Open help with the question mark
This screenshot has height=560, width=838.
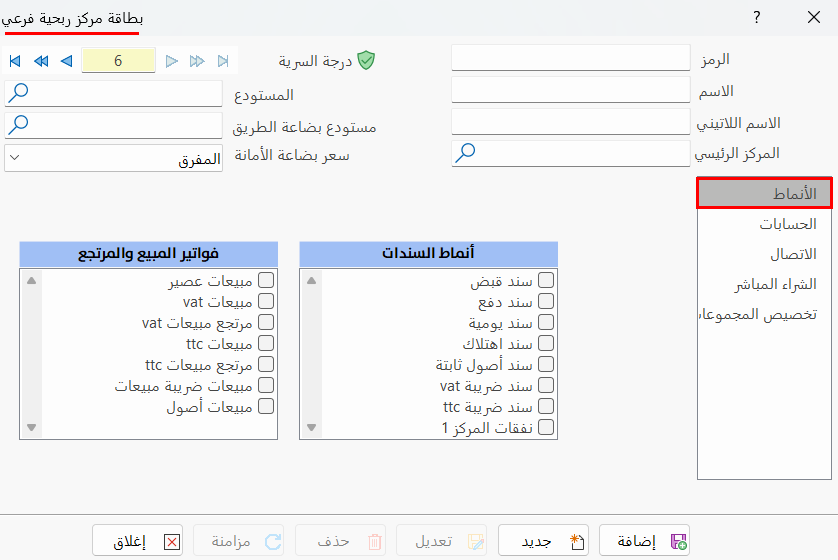(756, 17)
